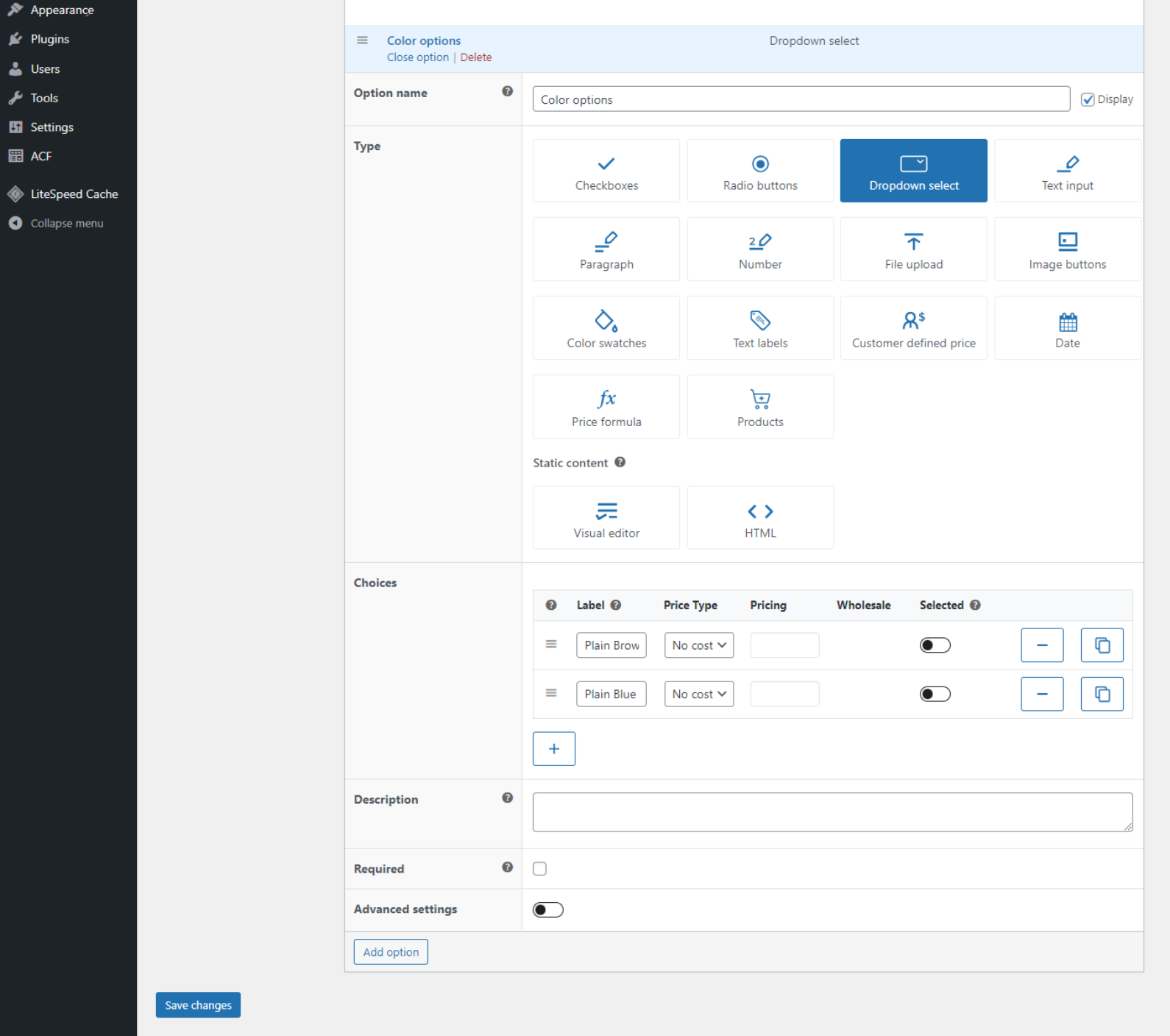
Task: Select the Checkboxes option type
Action: (x=606, y=171)
